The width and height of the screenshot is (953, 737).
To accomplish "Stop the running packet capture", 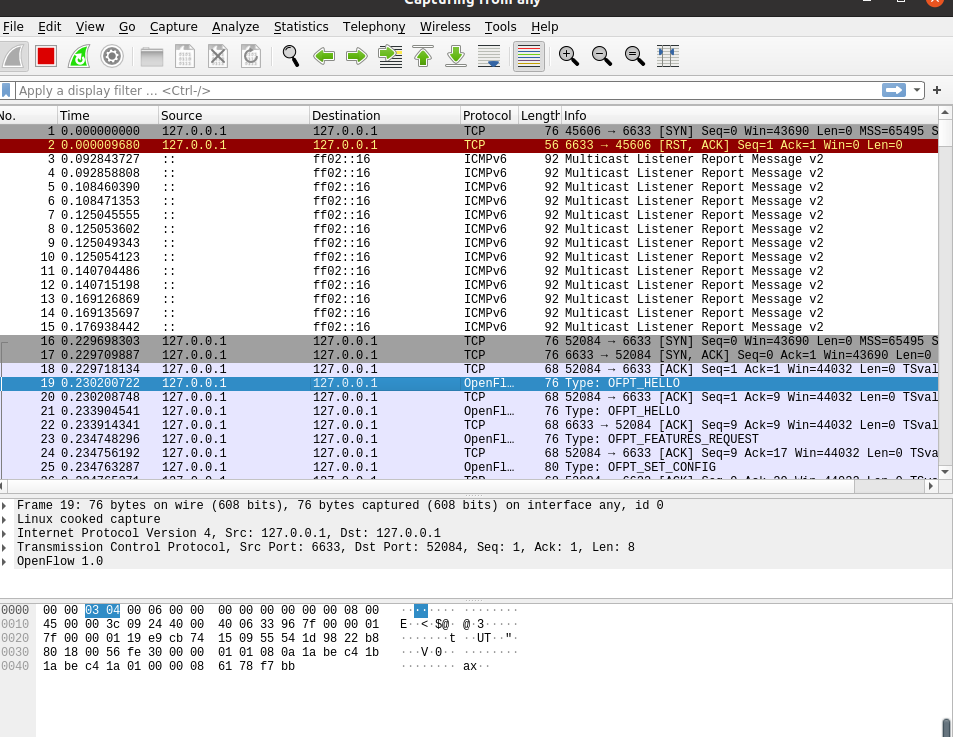I will 46,56.
